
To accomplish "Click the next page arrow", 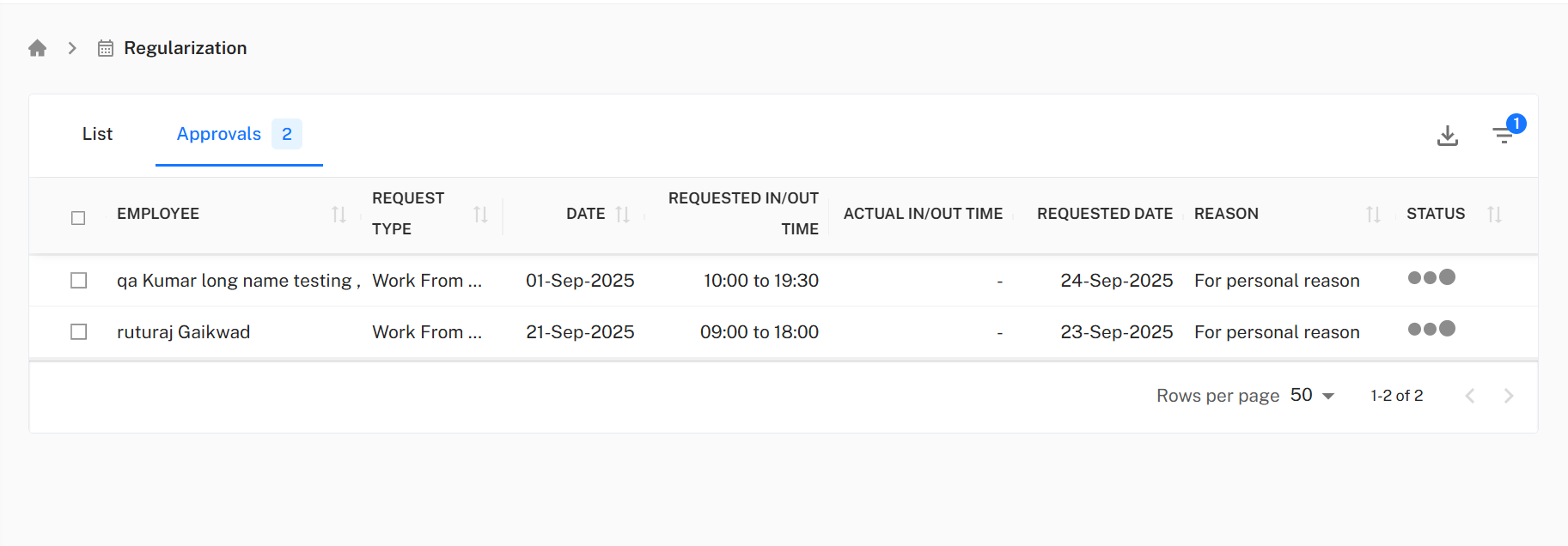I will [x=1509, y=396].
